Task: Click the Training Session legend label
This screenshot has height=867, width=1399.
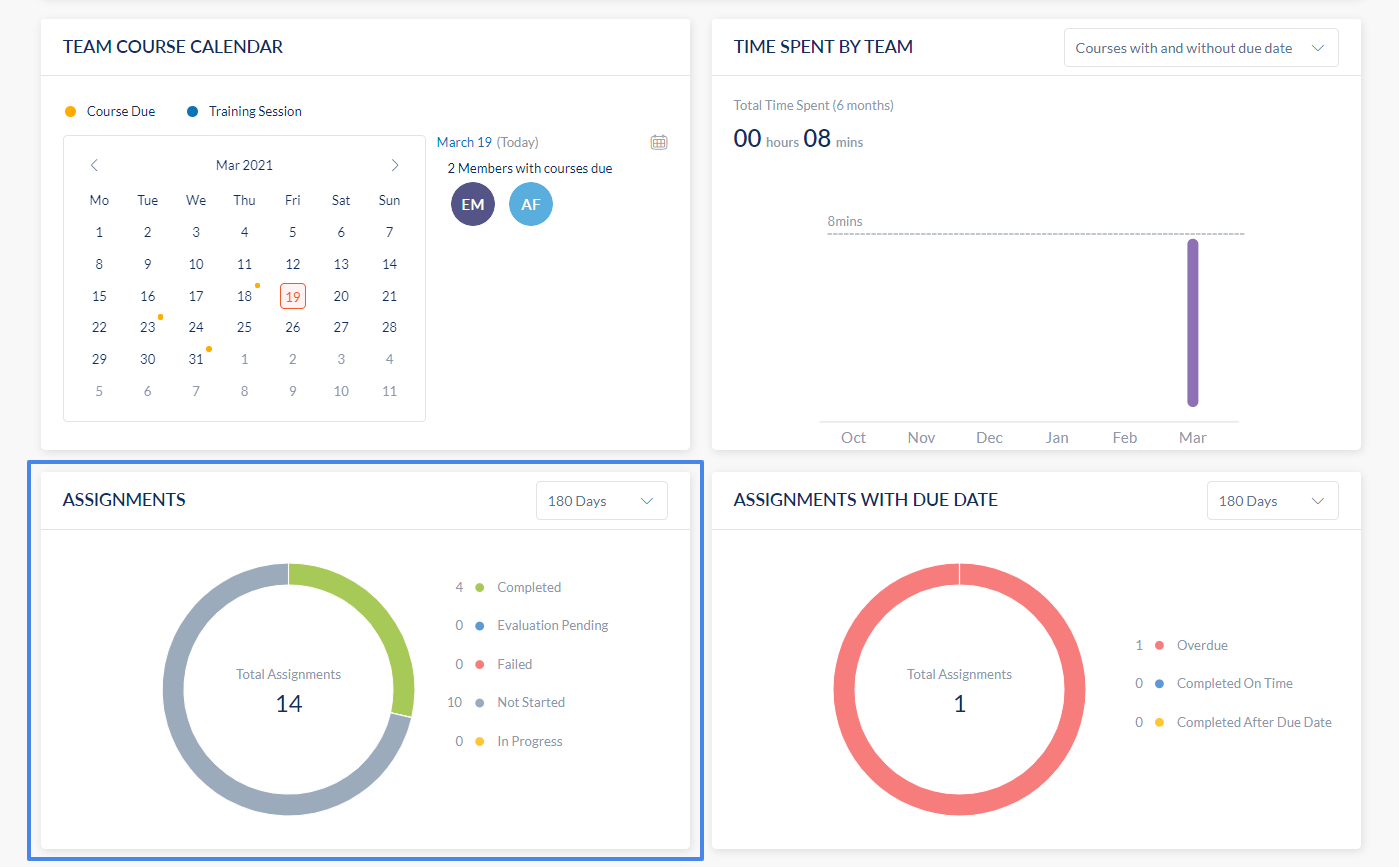Action: (x=255, y=111)
